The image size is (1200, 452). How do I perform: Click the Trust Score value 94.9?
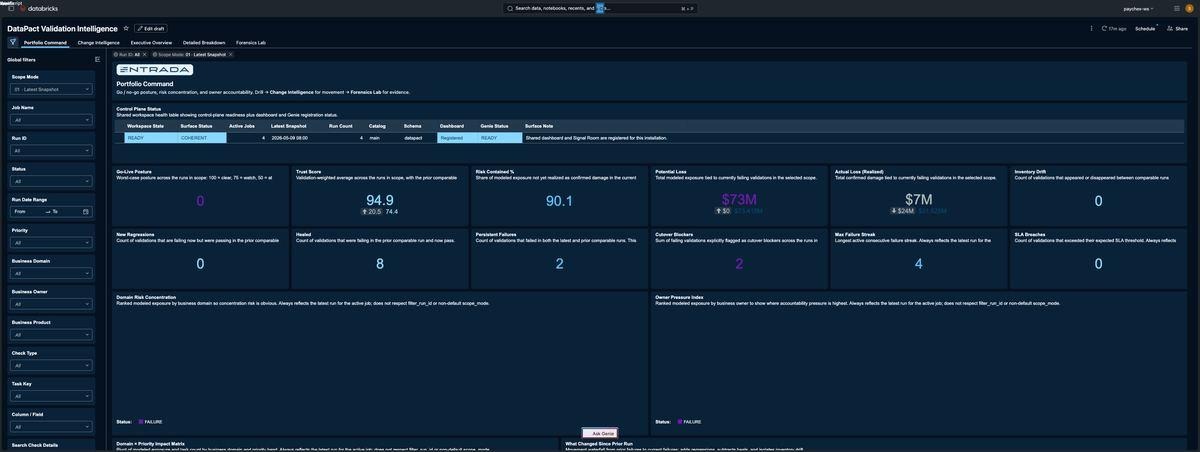(379, 201)
